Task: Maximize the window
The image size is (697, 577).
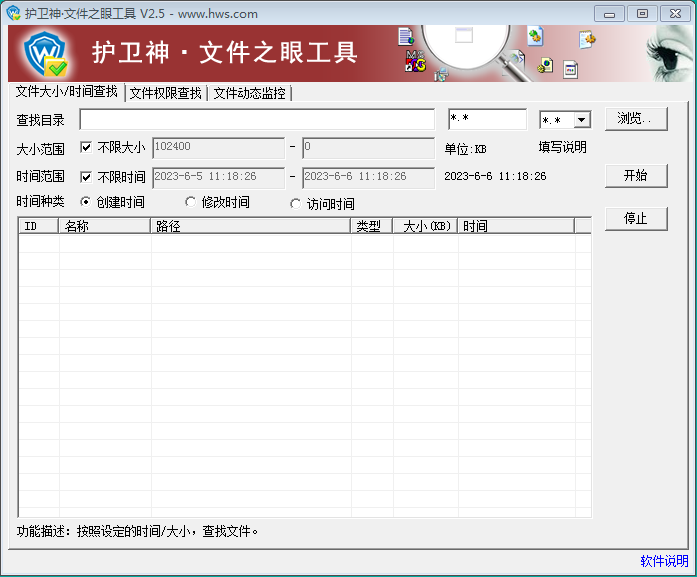Action: click(x=642, y=14)
